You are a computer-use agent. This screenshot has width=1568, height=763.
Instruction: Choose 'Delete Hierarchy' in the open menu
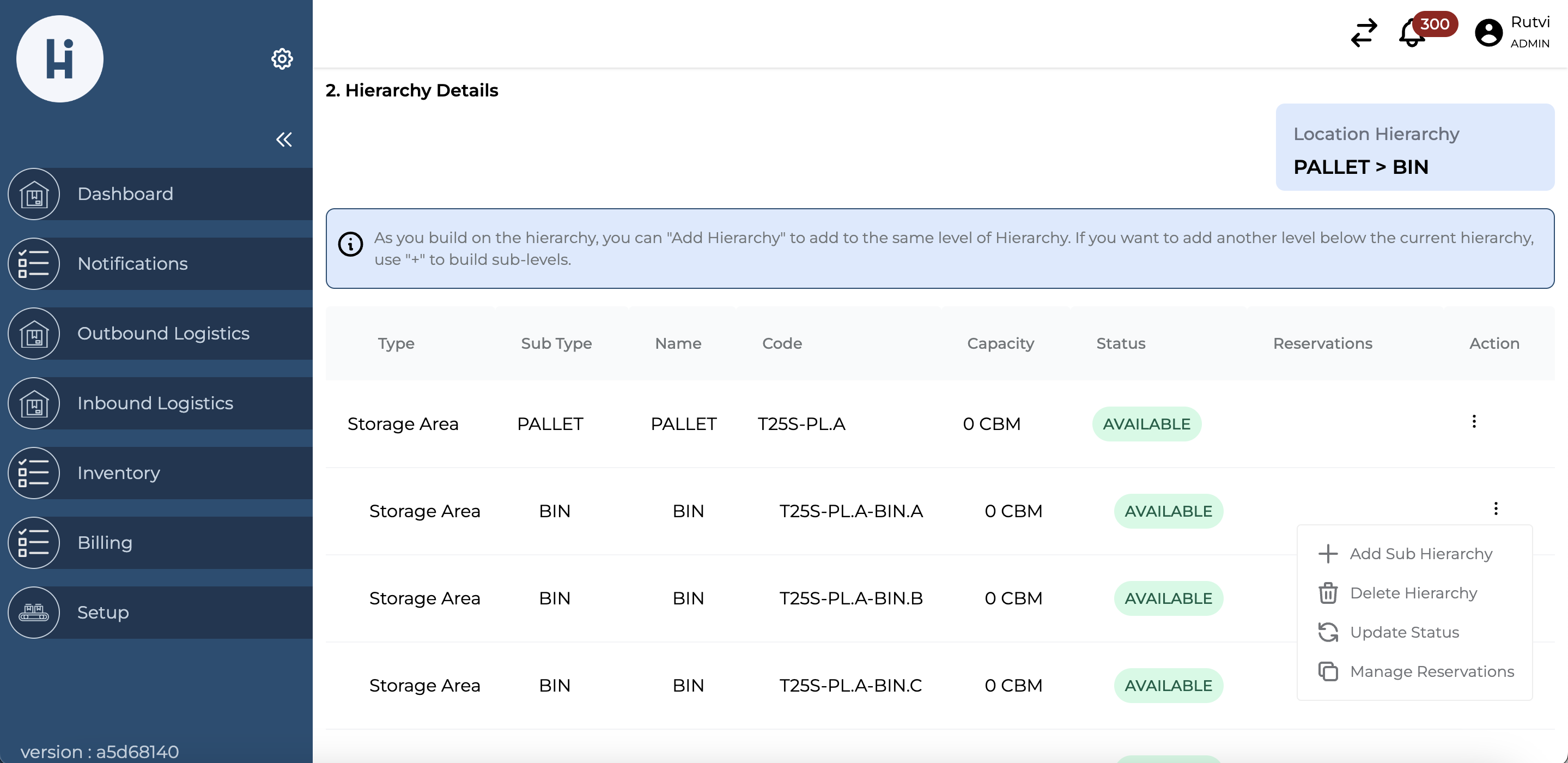(1413, 592)
